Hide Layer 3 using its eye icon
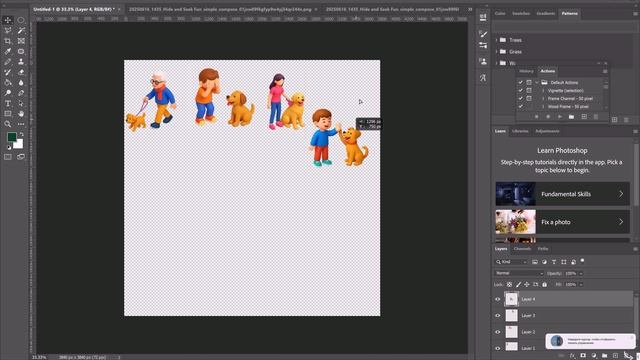Image resolution: width=640 pixels, height=360 pixels. [498, 316]
